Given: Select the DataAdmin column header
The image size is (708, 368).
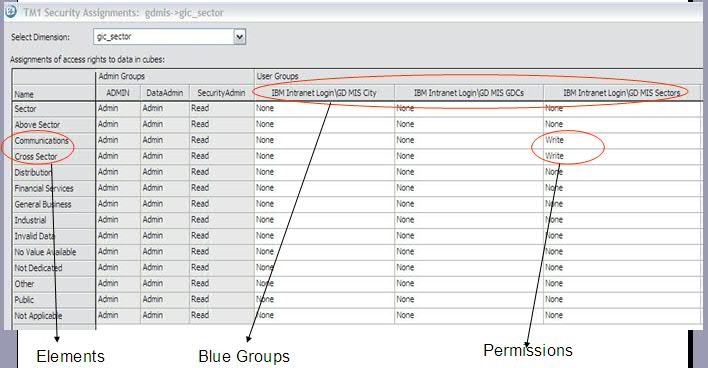Looking at the screenshot, I should 165,93.
